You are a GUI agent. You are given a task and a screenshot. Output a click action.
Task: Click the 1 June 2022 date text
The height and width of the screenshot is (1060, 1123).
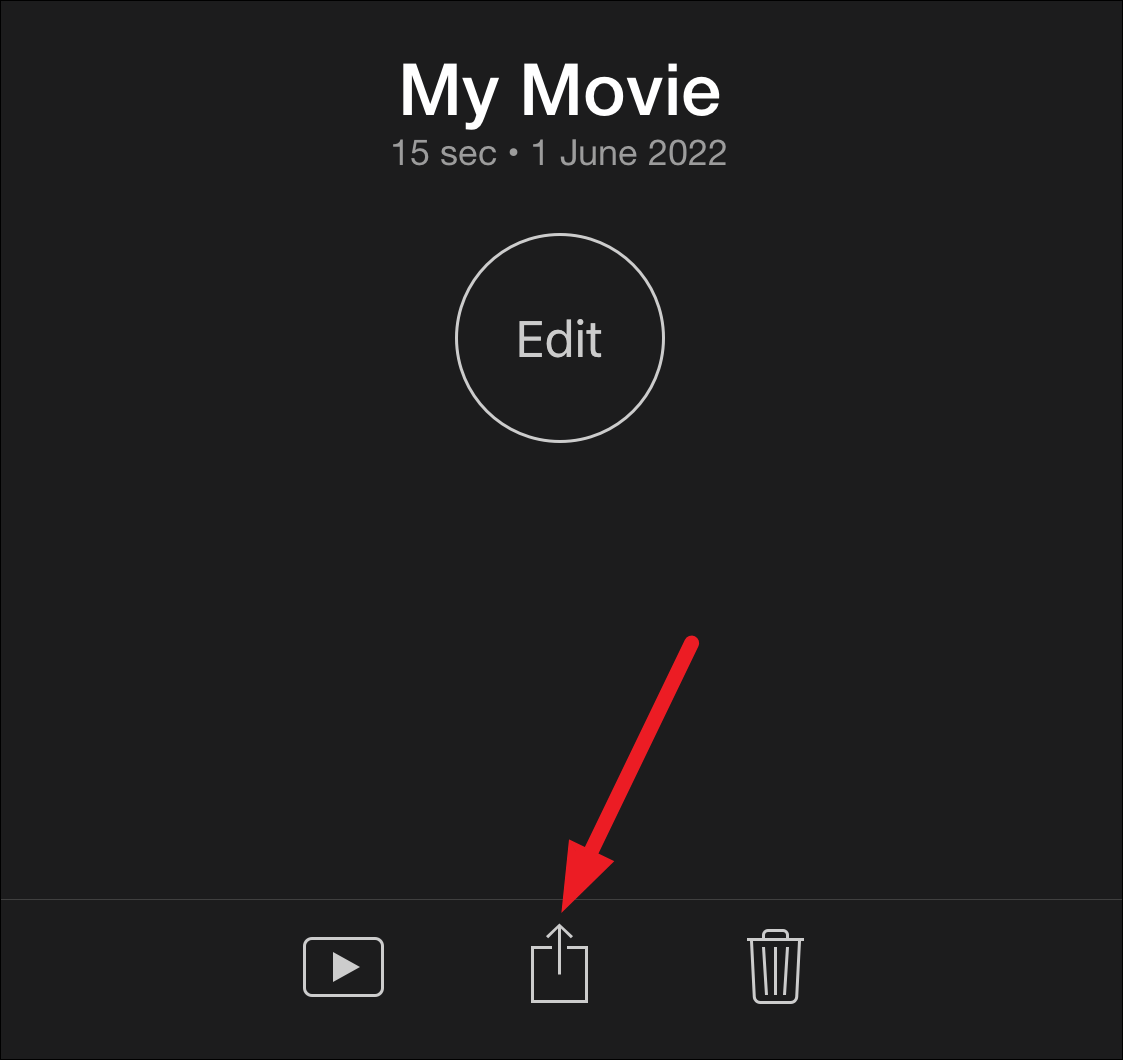point(629,153)
